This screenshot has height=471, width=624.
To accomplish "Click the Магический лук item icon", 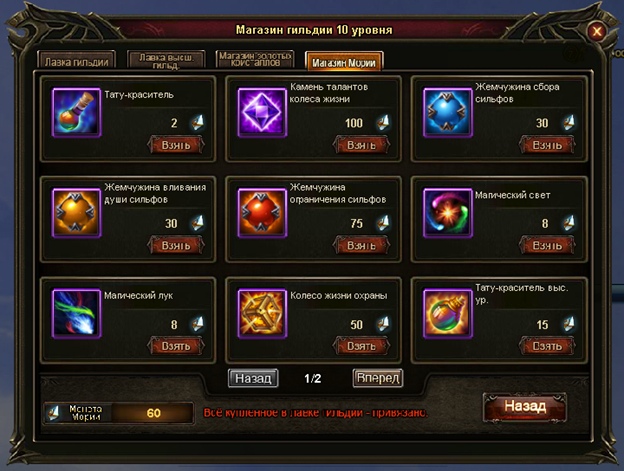I will [x=76, y=313].
